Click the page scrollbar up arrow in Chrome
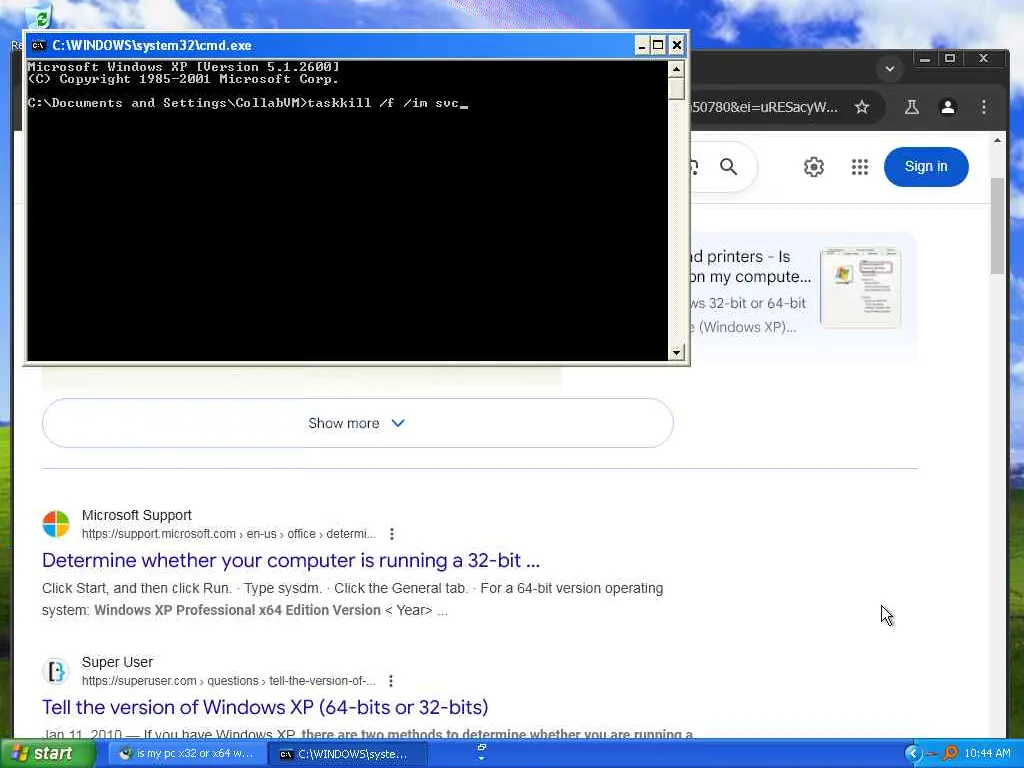The image size is (1024, 768). click(x=997, y=140)
